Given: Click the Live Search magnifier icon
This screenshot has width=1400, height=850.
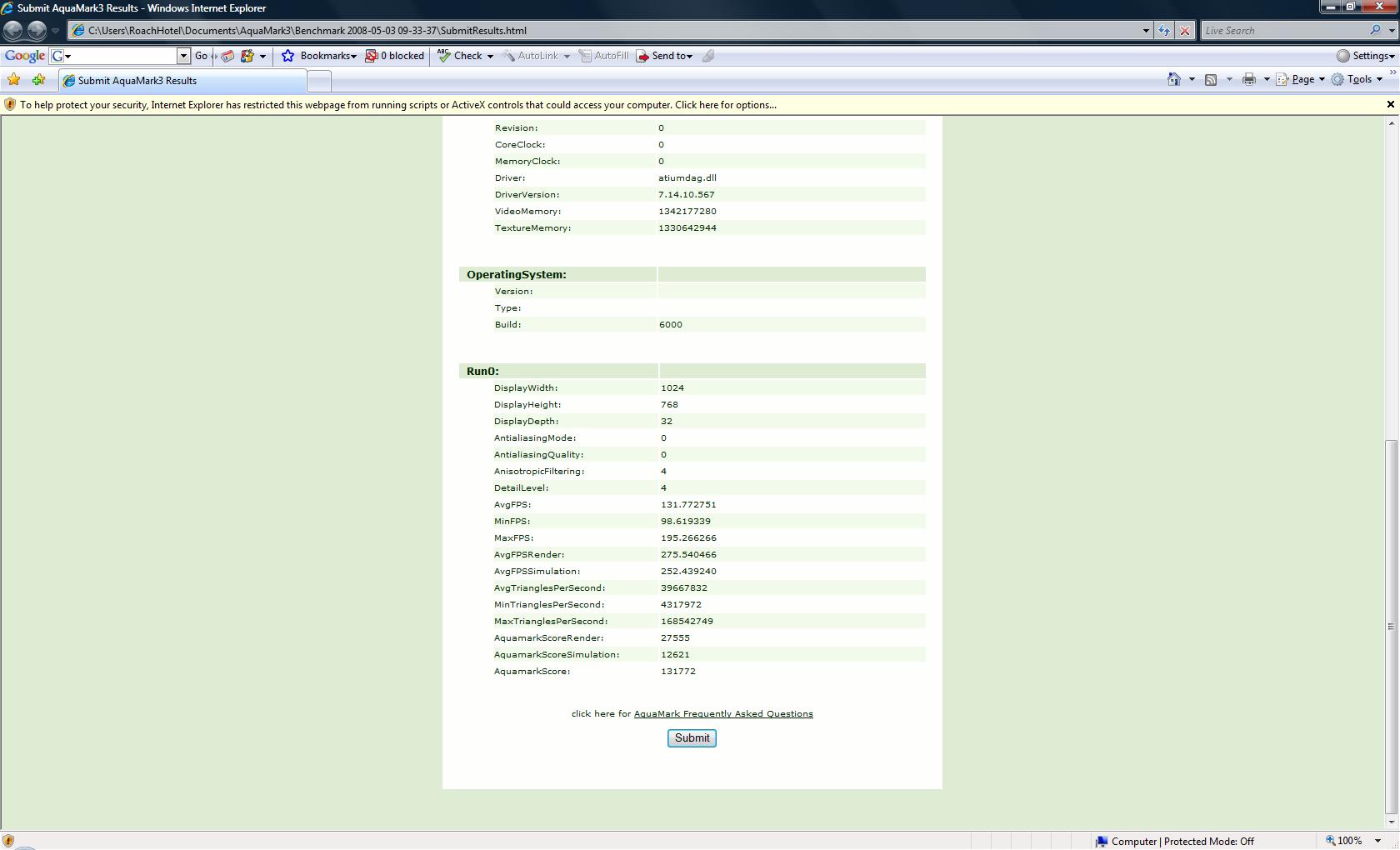Looking at the screenshot, I should [1375, 30].
